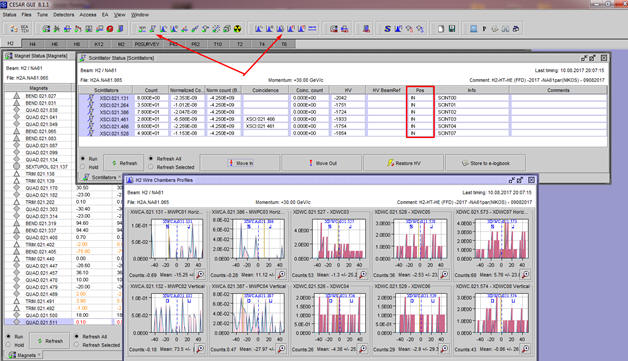The width and height of the screenshot is (628, 361).
Task: Click the HV column header
Action: (x=348, y=90)
